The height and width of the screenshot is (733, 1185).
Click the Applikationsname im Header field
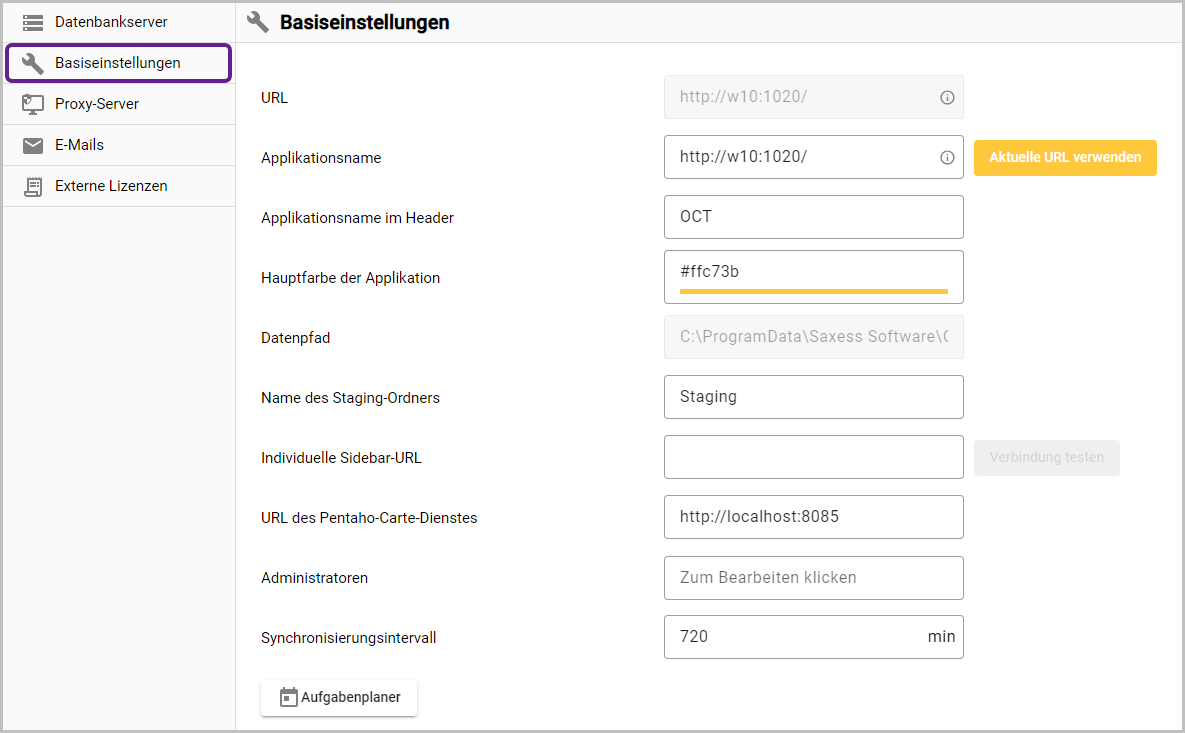813,217
